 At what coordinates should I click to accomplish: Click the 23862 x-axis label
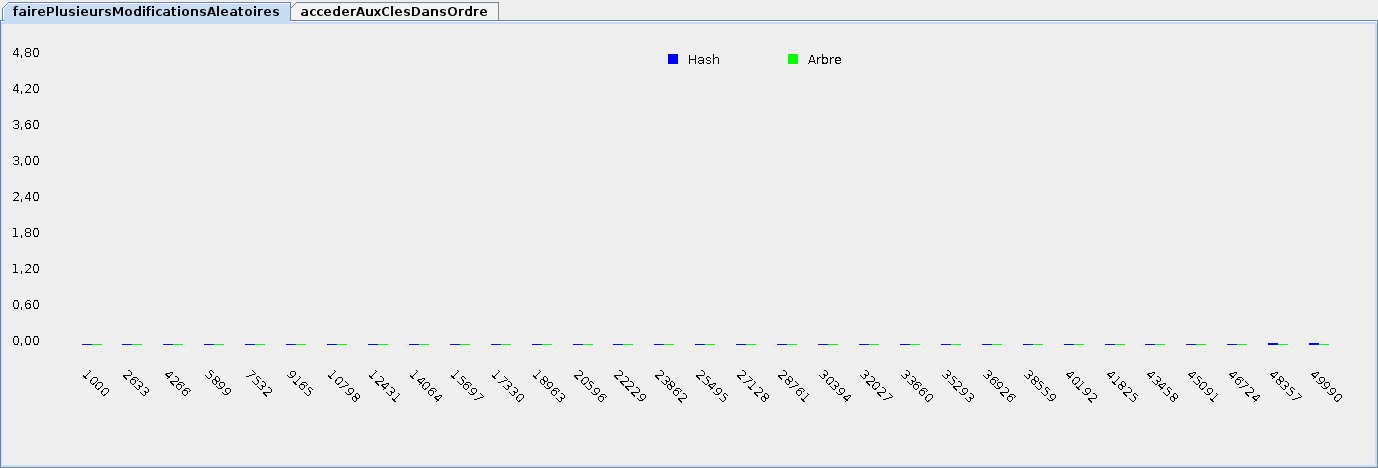[x=671, y=385]
